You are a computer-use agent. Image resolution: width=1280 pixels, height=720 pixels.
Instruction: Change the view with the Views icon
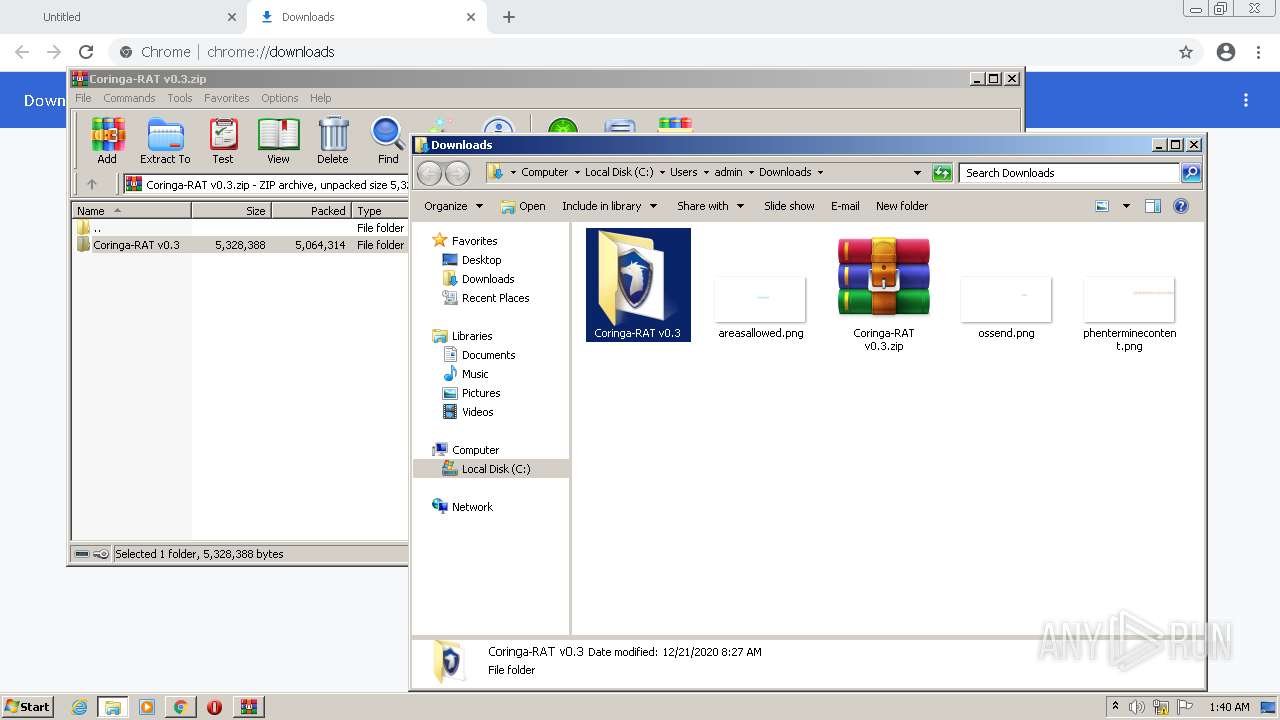point(1102,206)
